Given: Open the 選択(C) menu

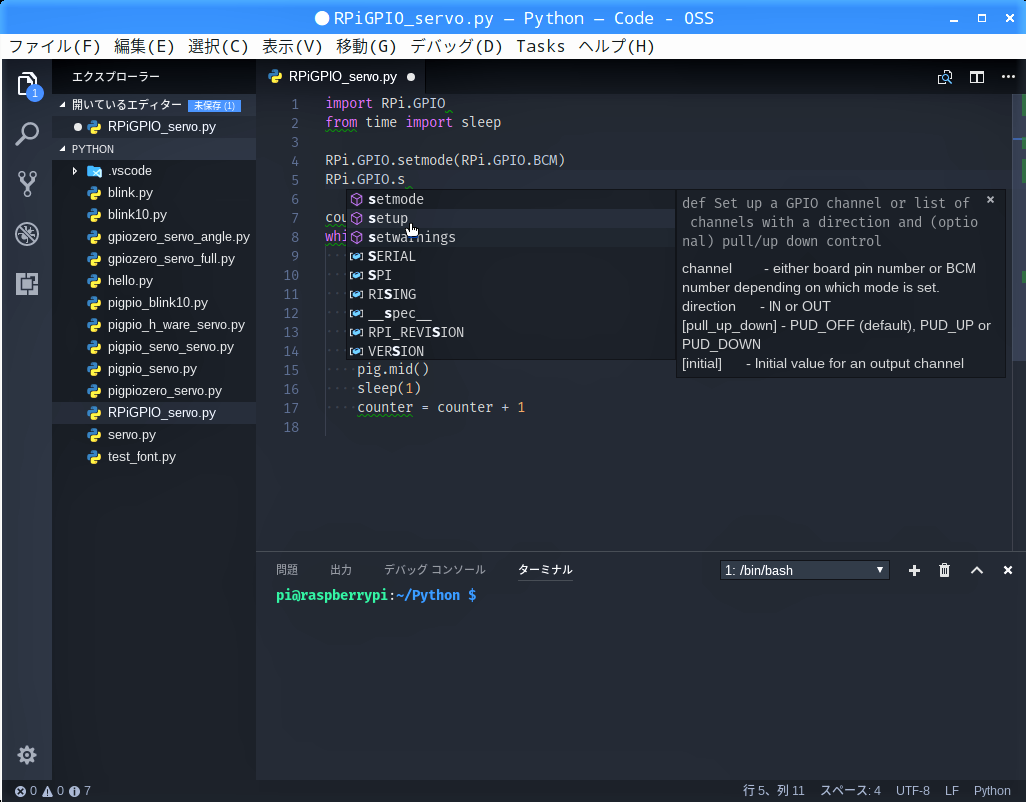Looking at the screenshot, I should [218, 46].
